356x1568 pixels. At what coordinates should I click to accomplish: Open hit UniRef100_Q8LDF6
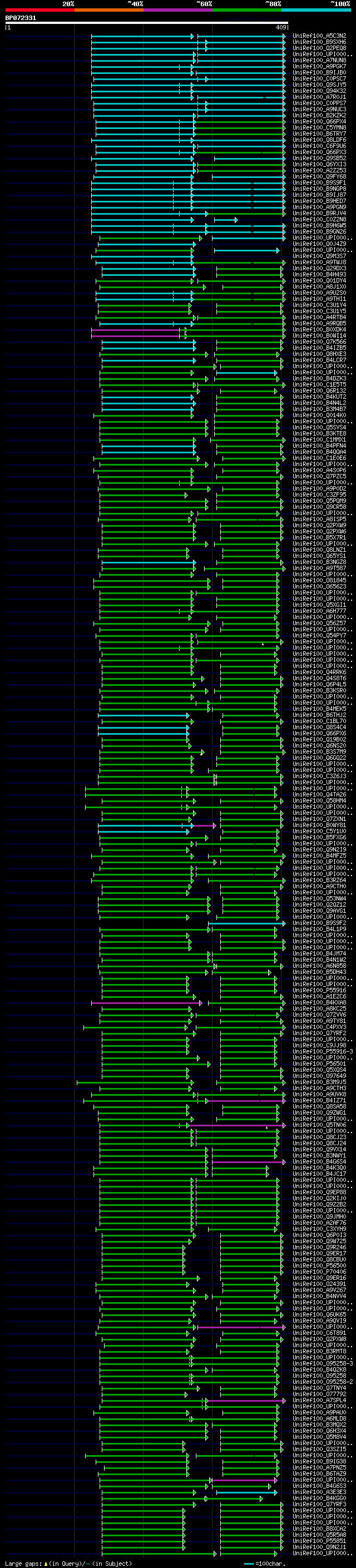pos(319,140)
